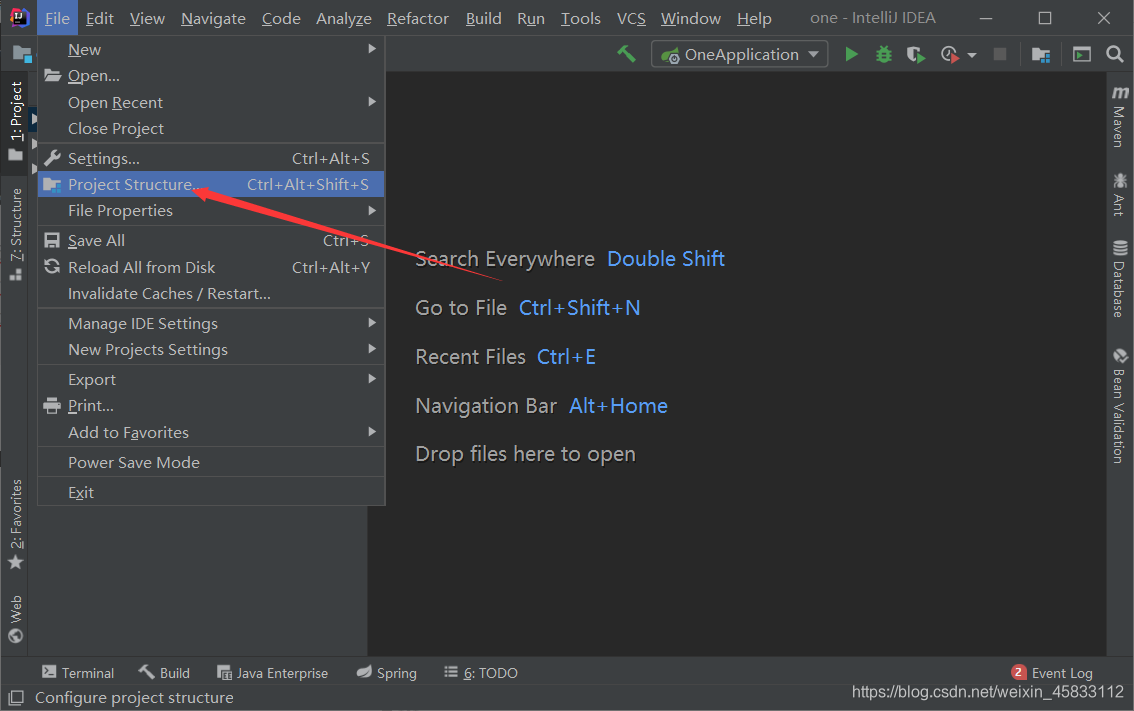Open the Analyze menu
Image resolution: width=1134 pixels, height=711 pixels.
point(344,18)
